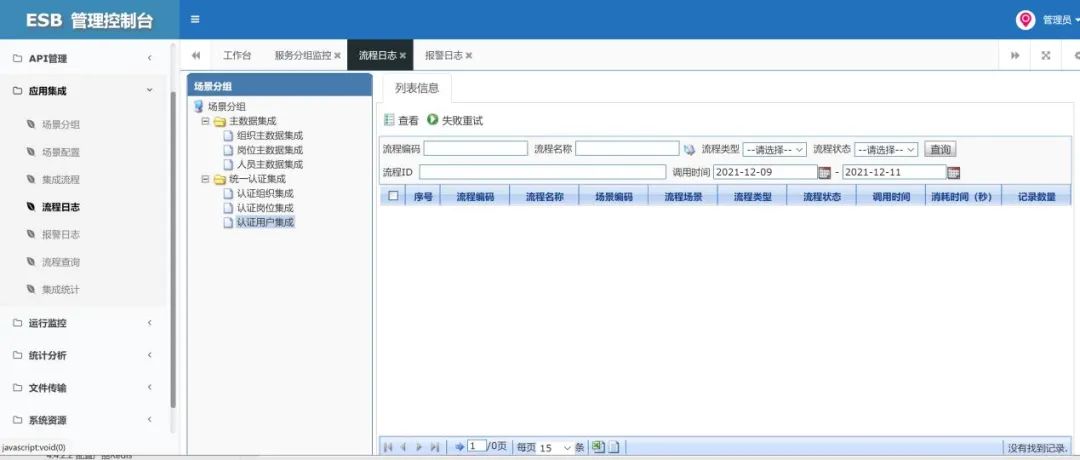Switch to the 工作台 tab
This screenshot has width=1080, height=460.
click(x=237, y=56)
